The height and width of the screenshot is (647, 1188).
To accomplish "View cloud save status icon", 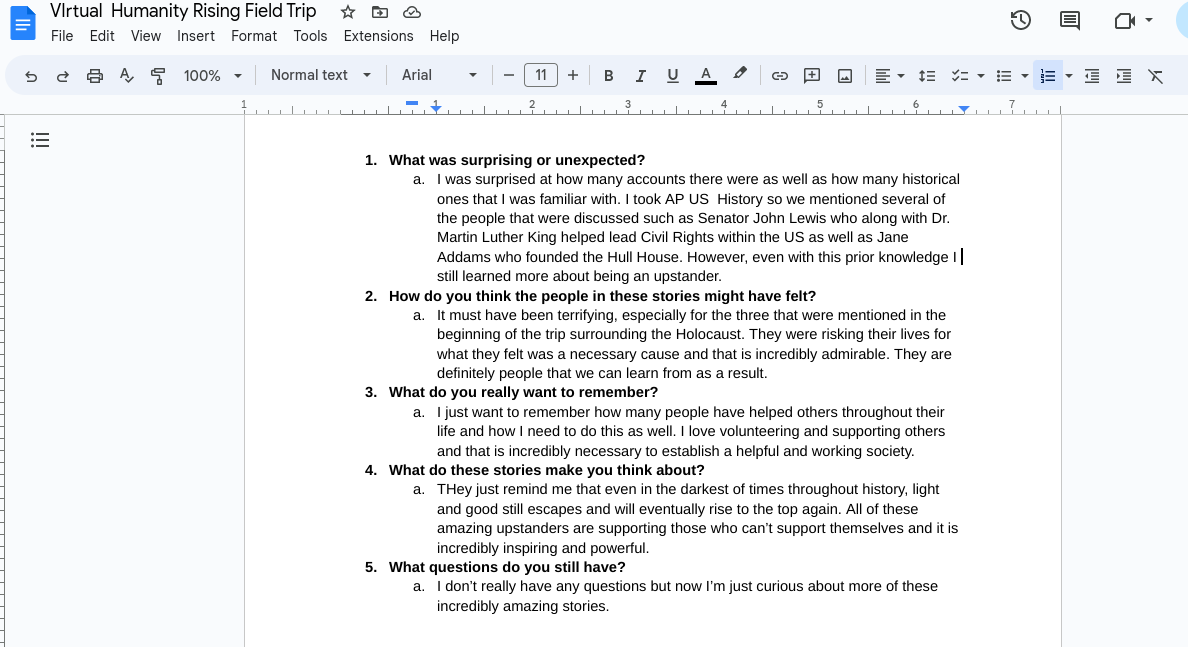I will pos(411,12).
